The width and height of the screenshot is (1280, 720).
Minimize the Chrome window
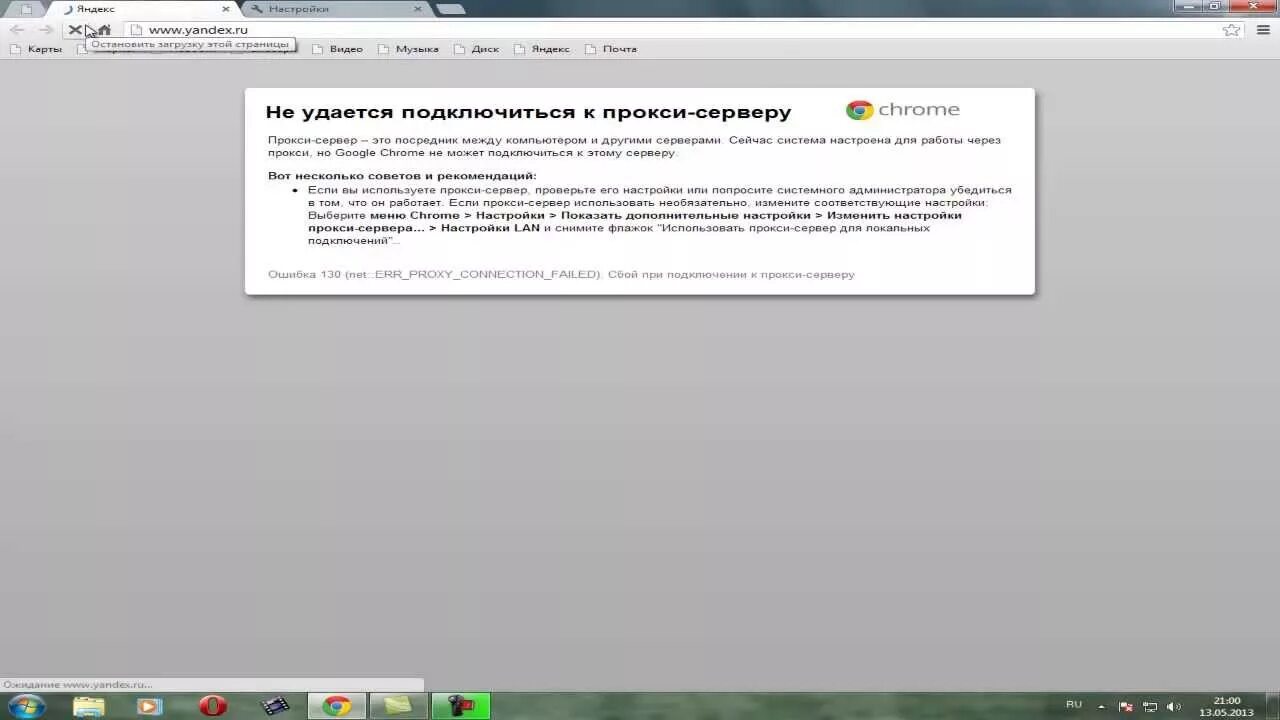[1190, 6]
